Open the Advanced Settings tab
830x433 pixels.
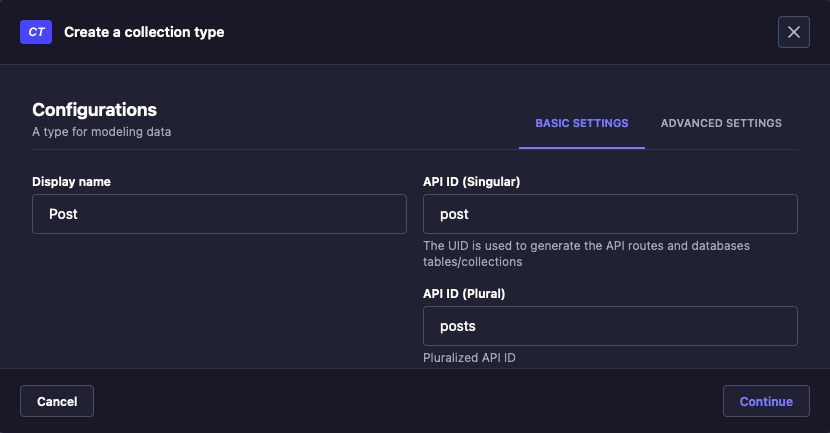[721, 123]
